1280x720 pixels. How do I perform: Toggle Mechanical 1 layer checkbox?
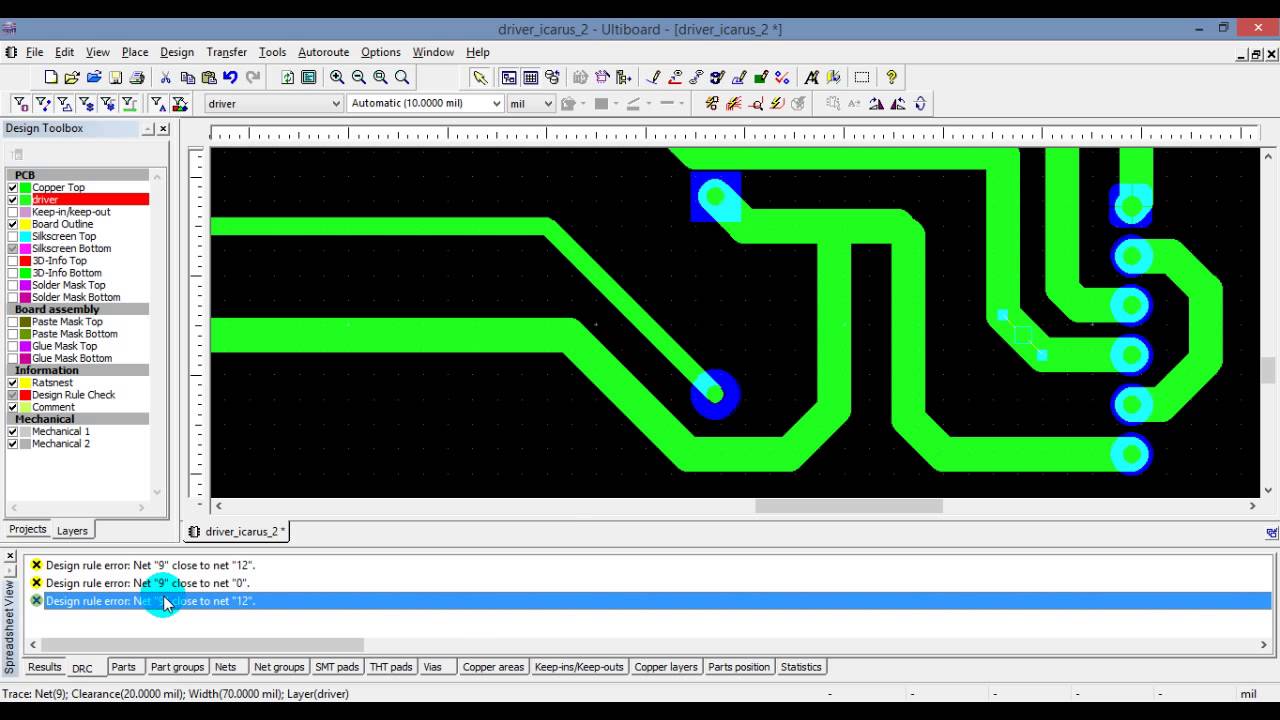point(13,431)
